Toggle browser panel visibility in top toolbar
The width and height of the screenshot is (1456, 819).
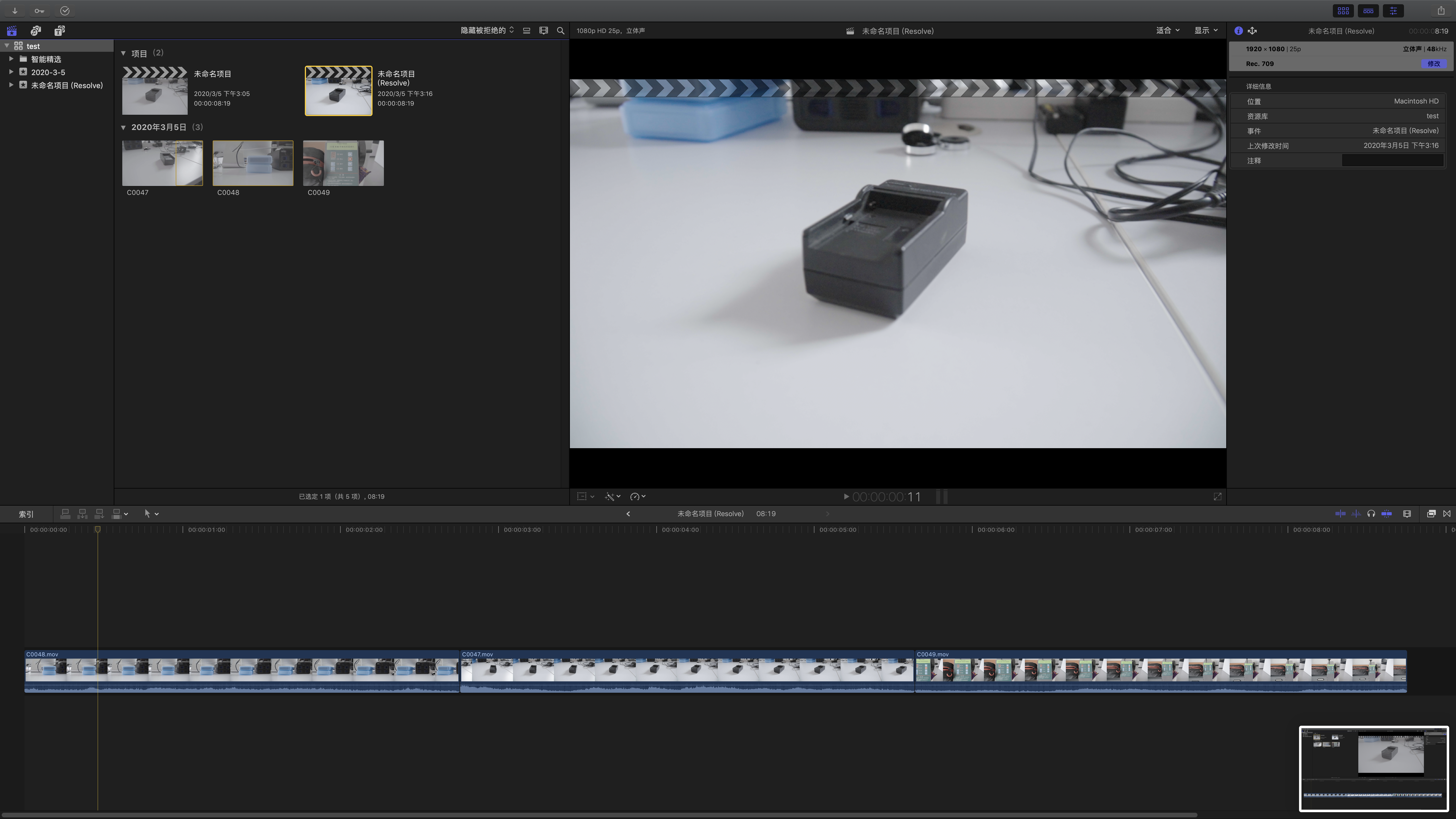click(x=1343, y=11)
